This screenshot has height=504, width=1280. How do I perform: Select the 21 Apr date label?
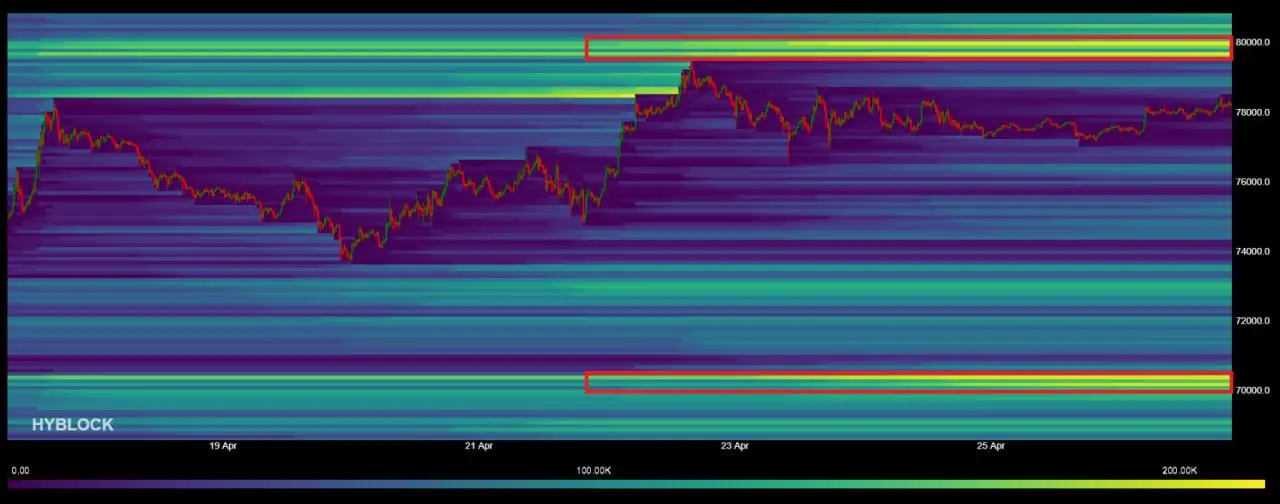coord(479,446)
